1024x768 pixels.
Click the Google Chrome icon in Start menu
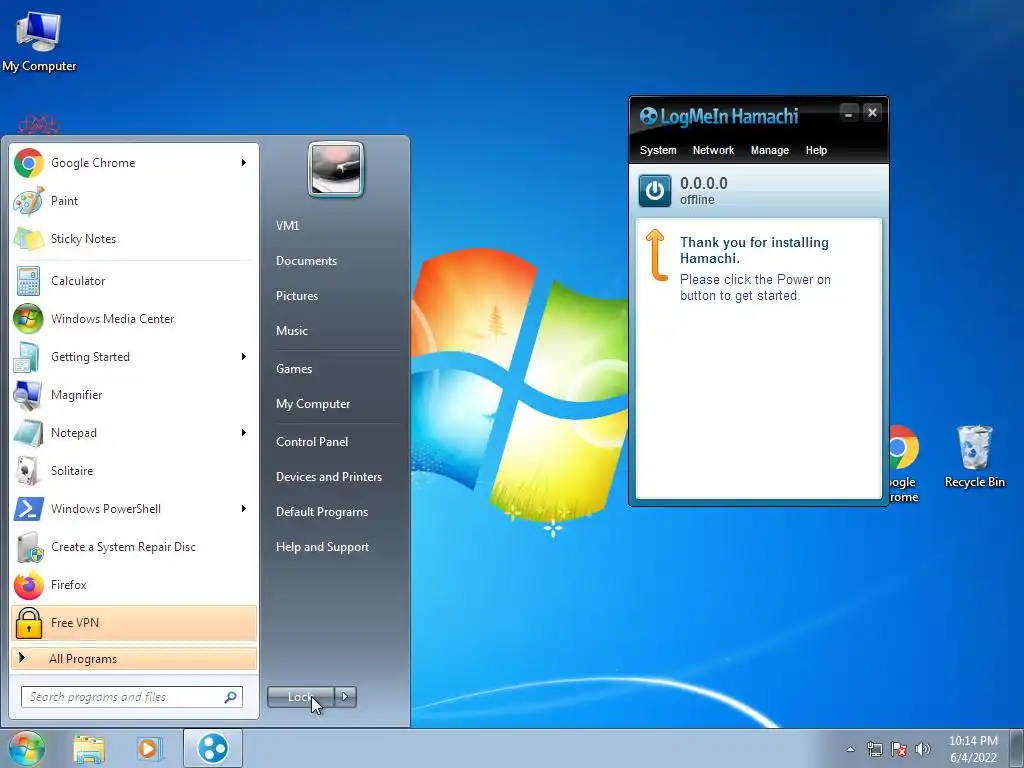29,163
